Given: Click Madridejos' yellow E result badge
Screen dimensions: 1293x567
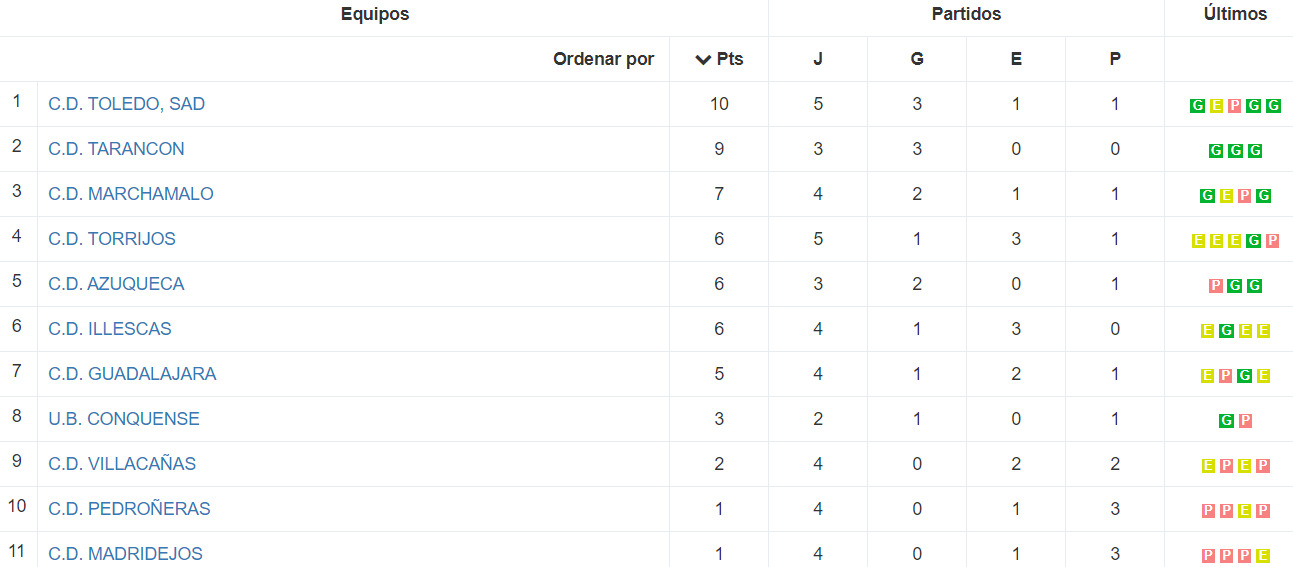Looking at the screenshot, I should click(1263, 556).
